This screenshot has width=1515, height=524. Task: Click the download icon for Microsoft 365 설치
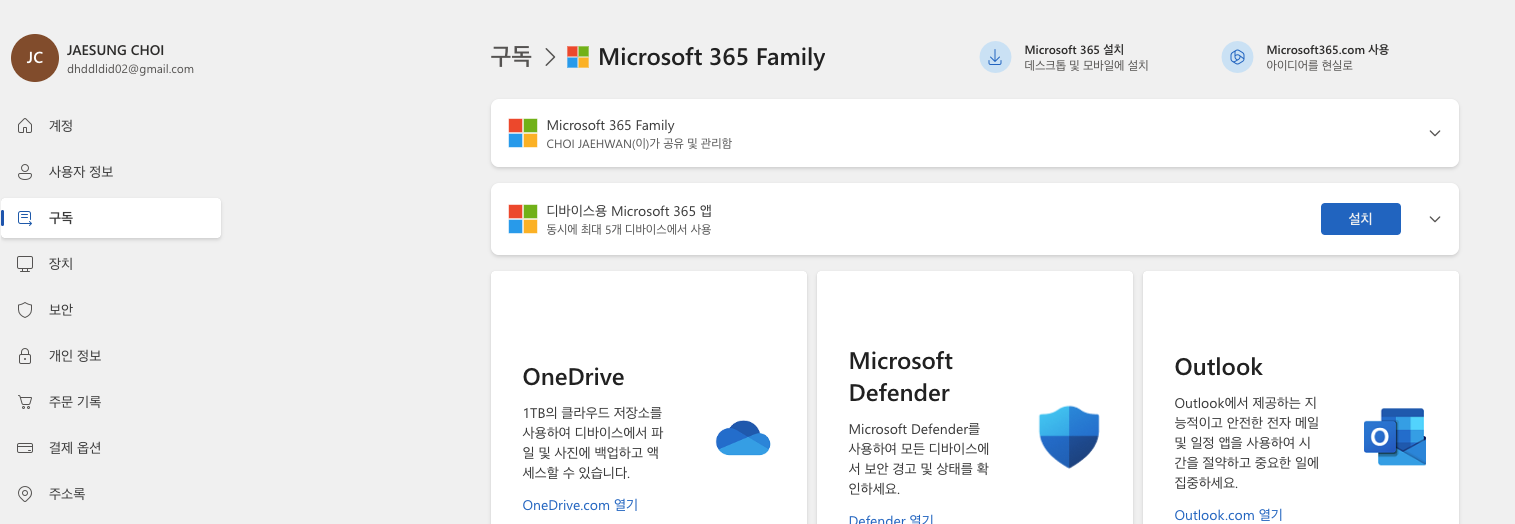pyautogui.click(x=995, y=57)
